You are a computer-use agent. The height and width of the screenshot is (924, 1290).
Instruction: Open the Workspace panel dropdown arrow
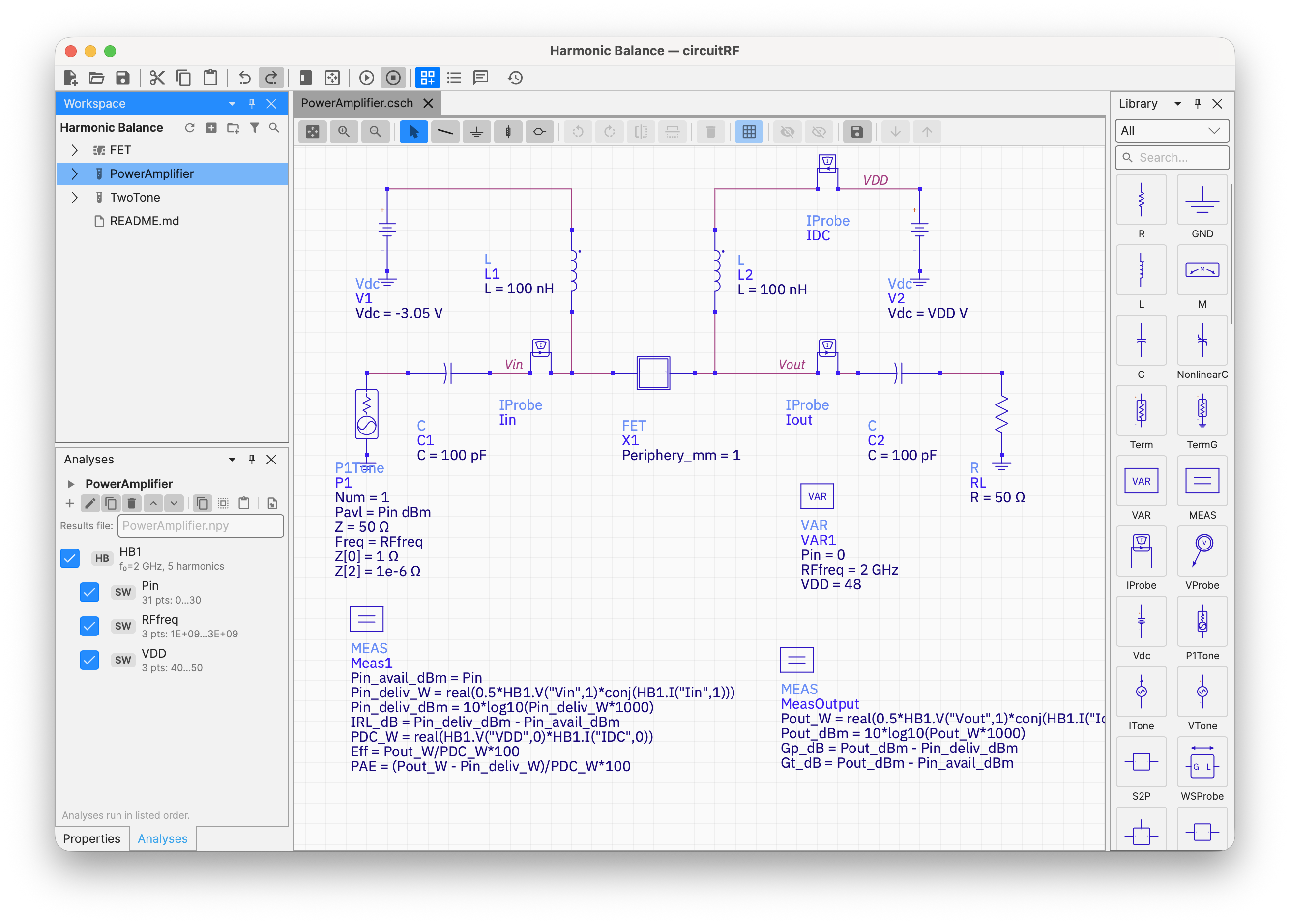point(232,104)
